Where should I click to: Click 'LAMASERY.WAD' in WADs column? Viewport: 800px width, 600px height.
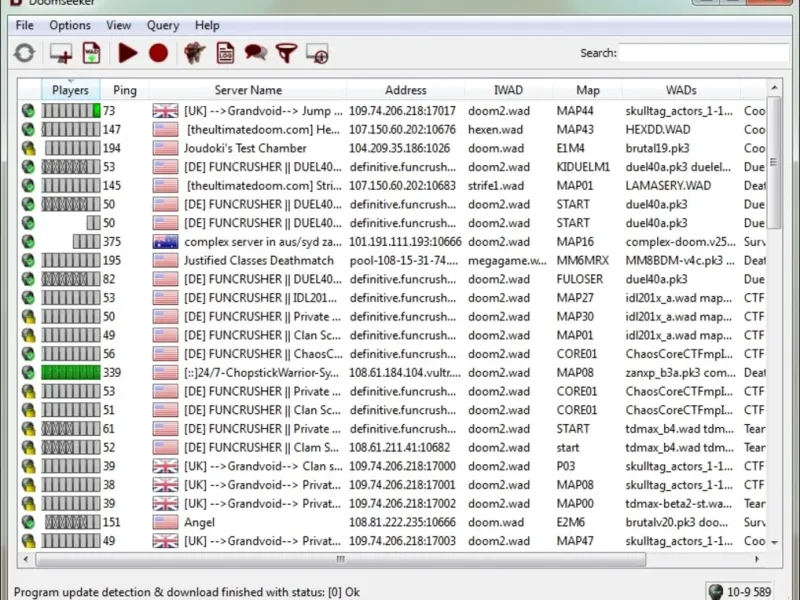(x=668, y=186)
